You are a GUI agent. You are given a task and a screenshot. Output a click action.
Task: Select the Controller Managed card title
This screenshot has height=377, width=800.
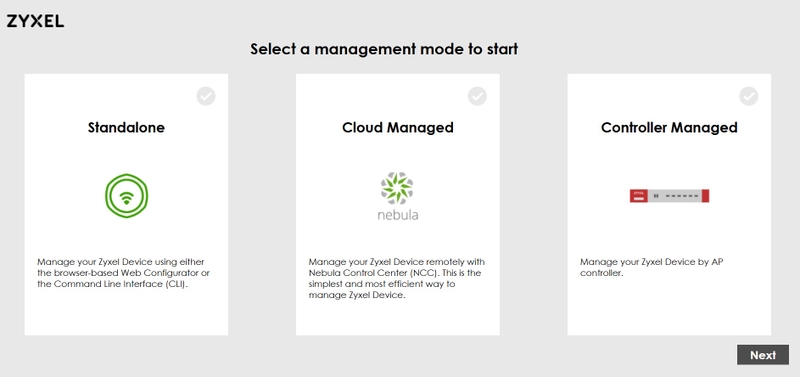[x=669, y=127]
